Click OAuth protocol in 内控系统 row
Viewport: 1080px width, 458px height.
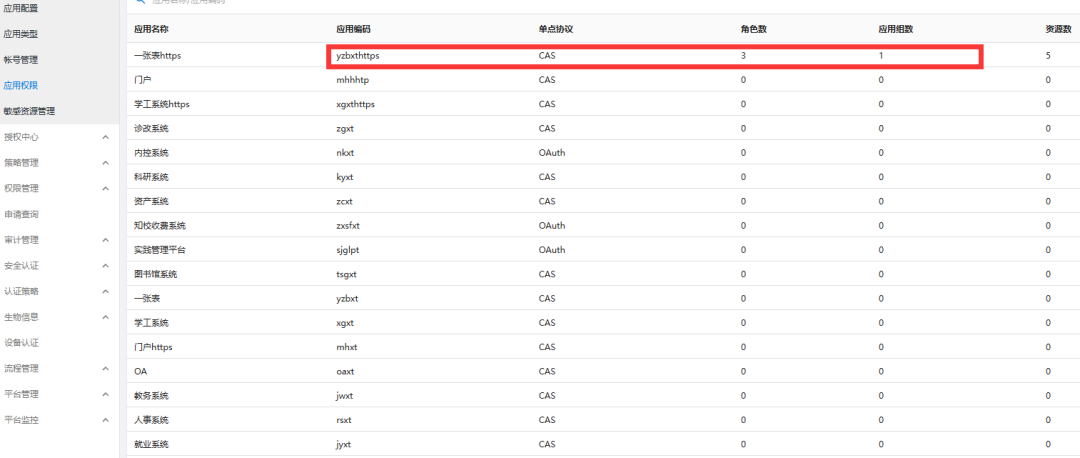tap(552, 153)
